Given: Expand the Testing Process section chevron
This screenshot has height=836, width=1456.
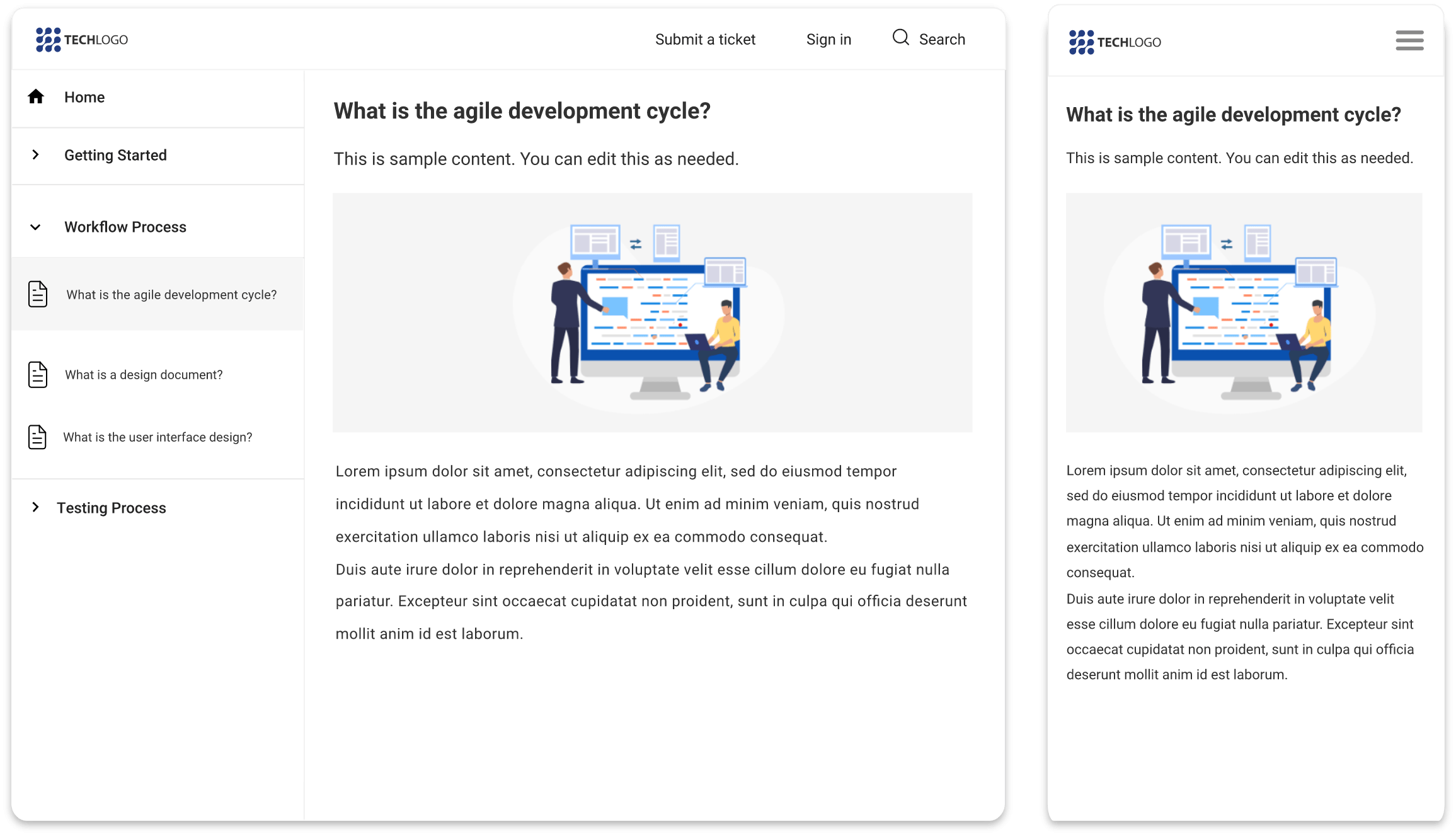Looking at the screenshot, I should pos(36,507).
